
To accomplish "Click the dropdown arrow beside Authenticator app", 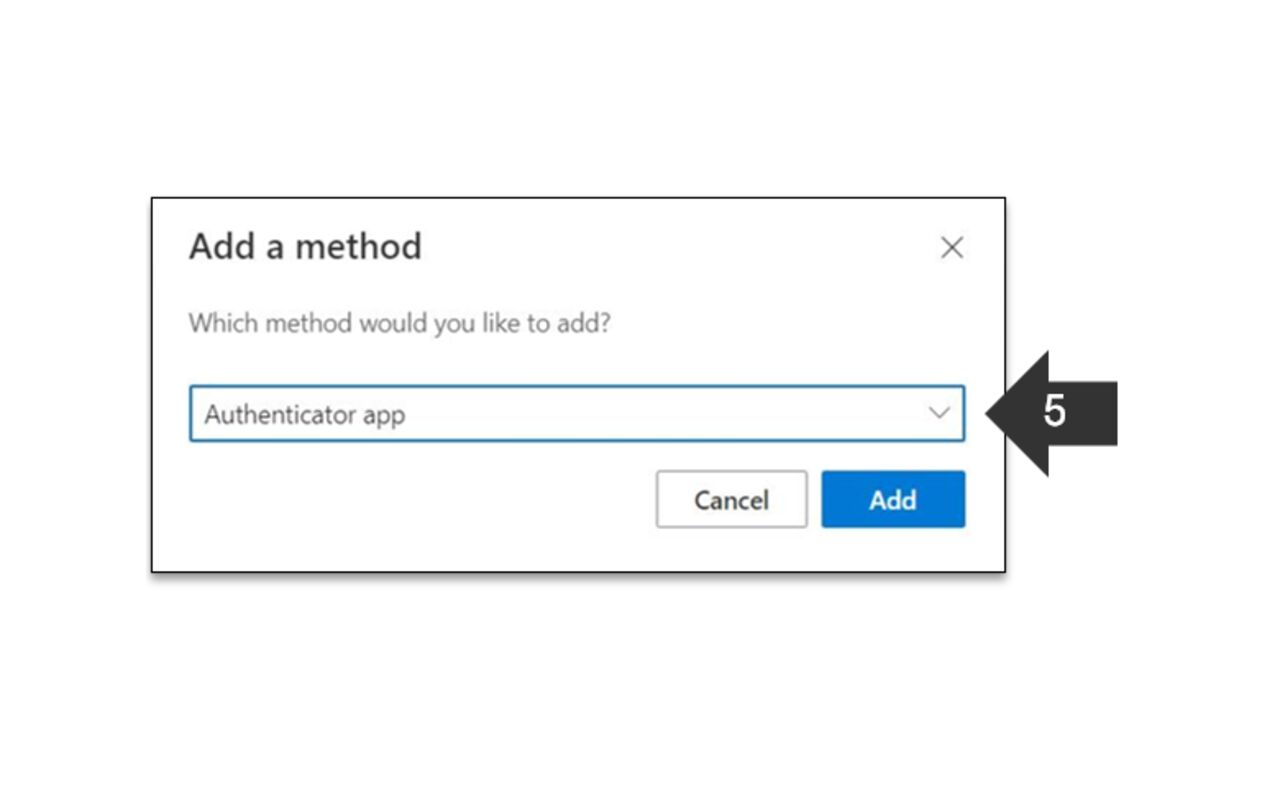I will point(938,413).
